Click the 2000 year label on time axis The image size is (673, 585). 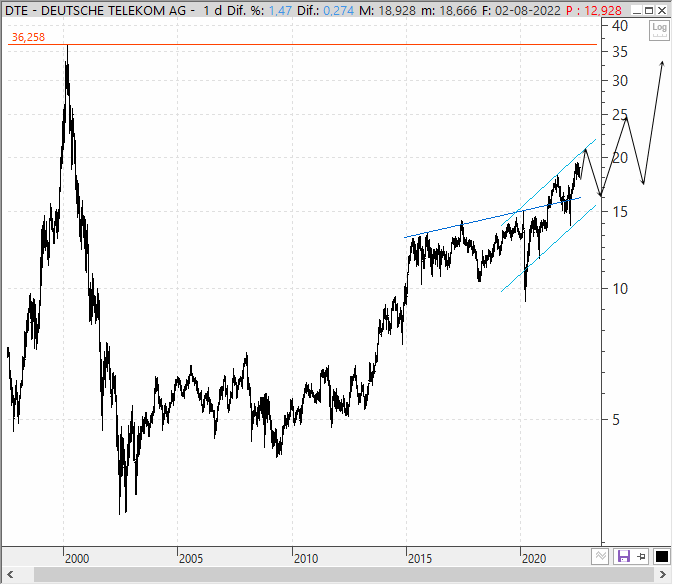coord(77,559)
